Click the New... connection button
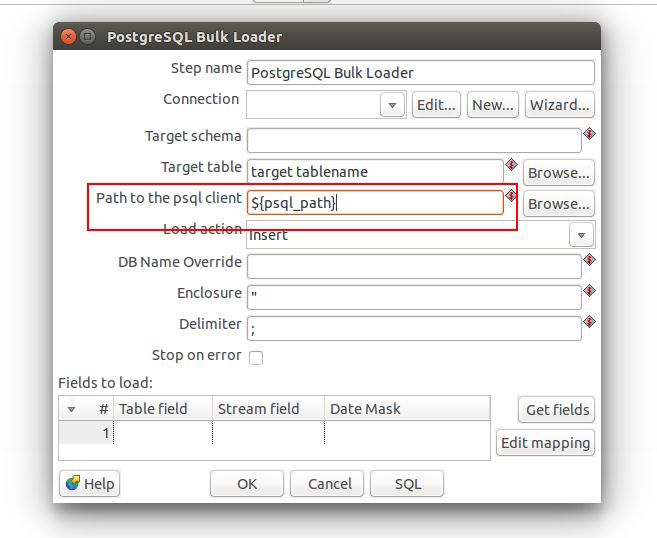The width and height of the screenshot is (657, 538). [493, 105]
